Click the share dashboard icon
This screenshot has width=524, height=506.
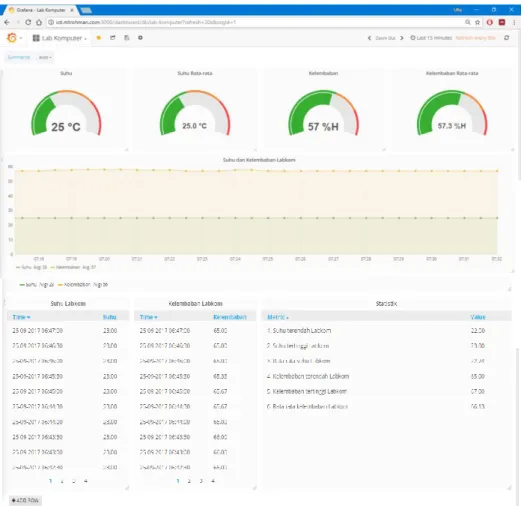pyautogui.click(x=113, y=38)
